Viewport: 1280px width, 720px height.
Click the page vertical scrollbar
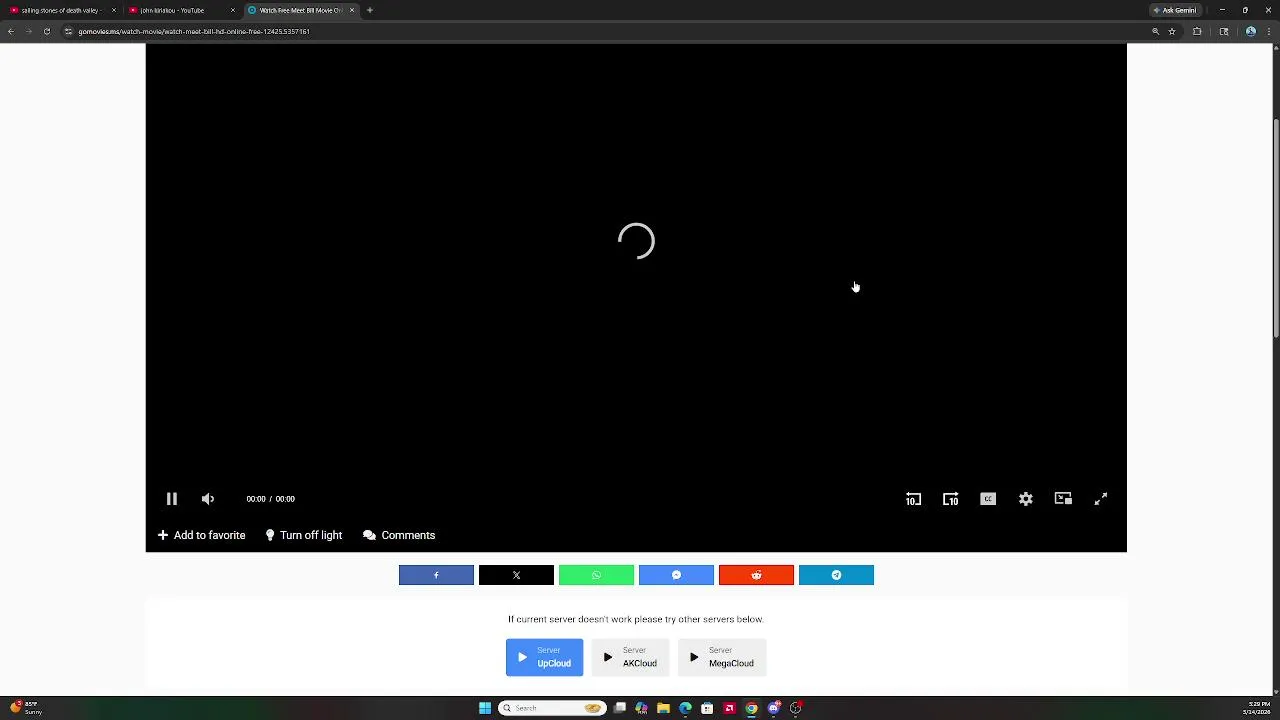click(x=1275, y=230)
